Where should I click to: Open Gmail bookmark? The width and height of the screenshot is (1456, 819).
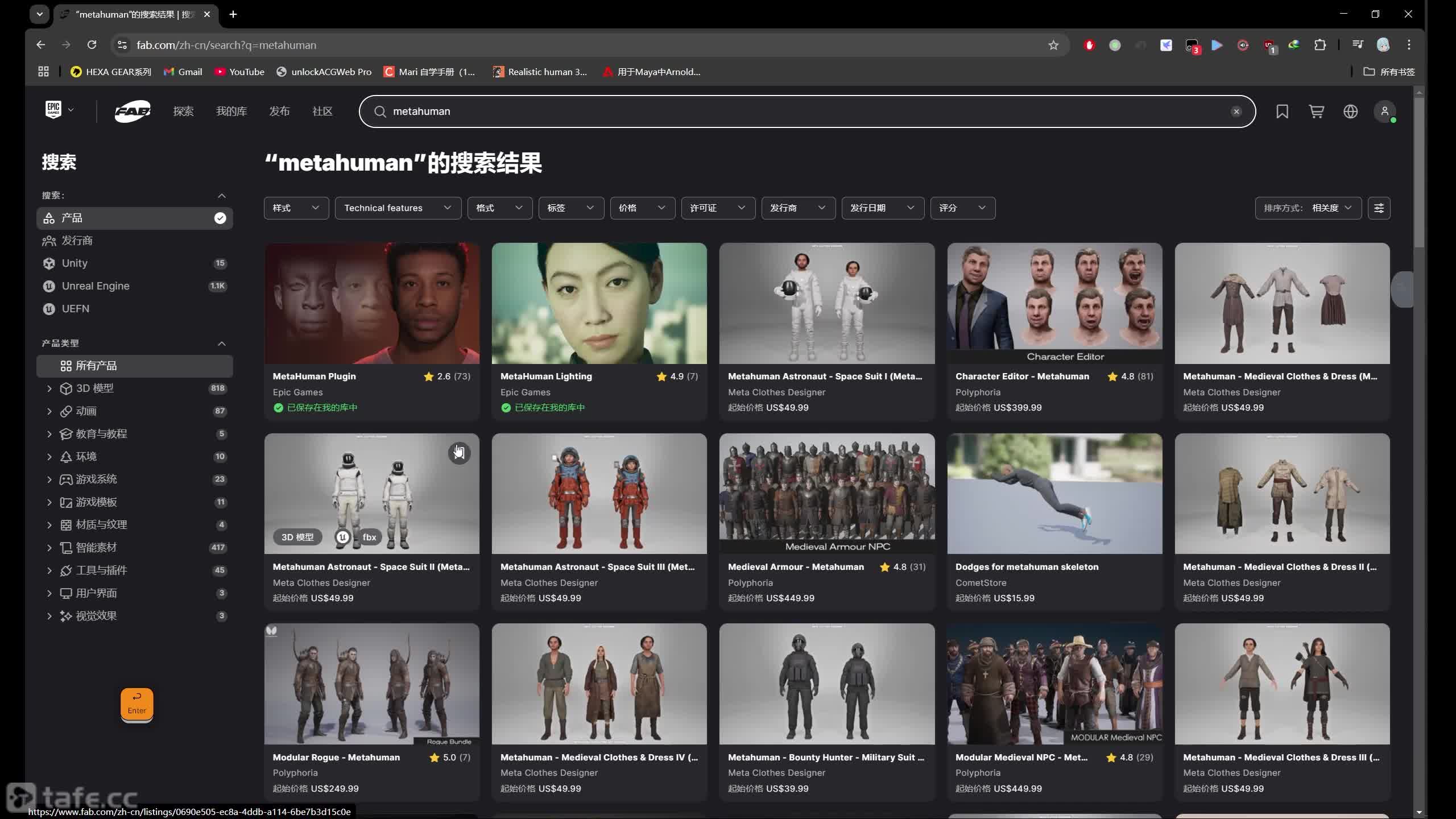click(x=183, y=72)
